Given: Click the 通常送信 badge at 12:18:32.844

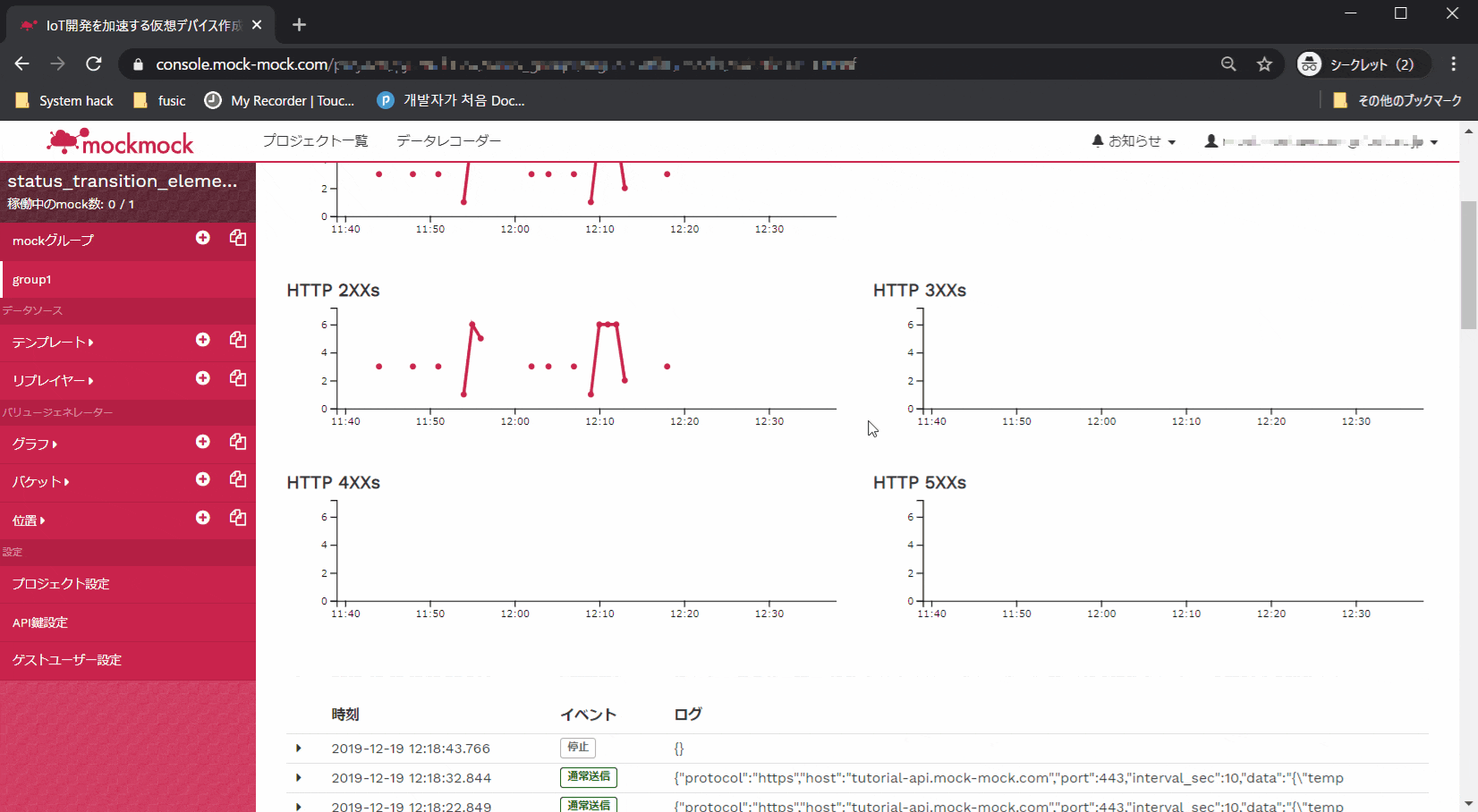Looking at the screenshot, I should coord(589,777).
